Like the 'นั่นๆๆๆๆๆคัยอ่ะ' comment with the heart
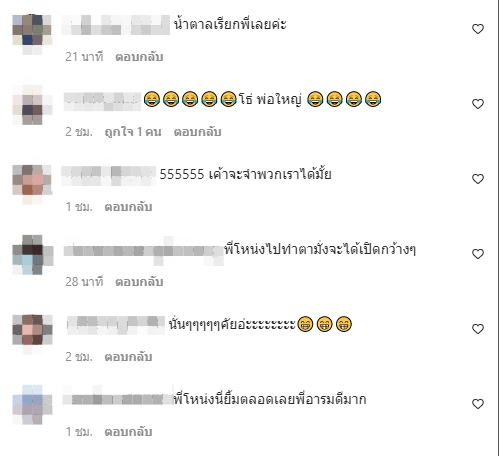The width and height of the screenshot is (499, 456). (478, 329)
